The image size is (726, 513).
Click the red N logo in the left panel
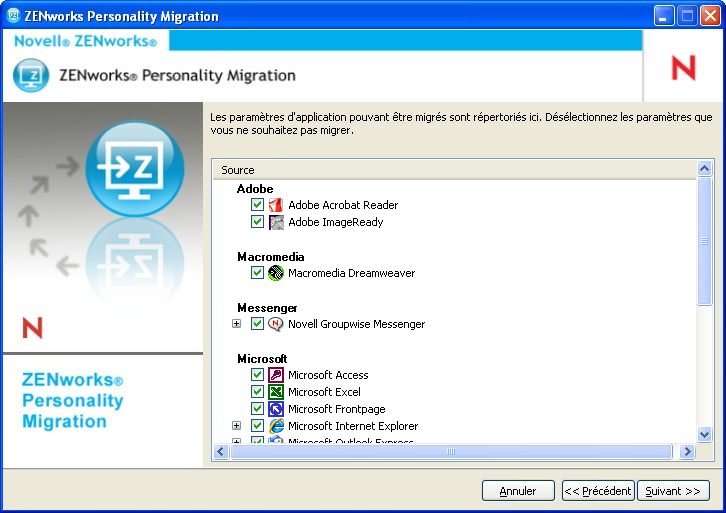tap(32, 328)
